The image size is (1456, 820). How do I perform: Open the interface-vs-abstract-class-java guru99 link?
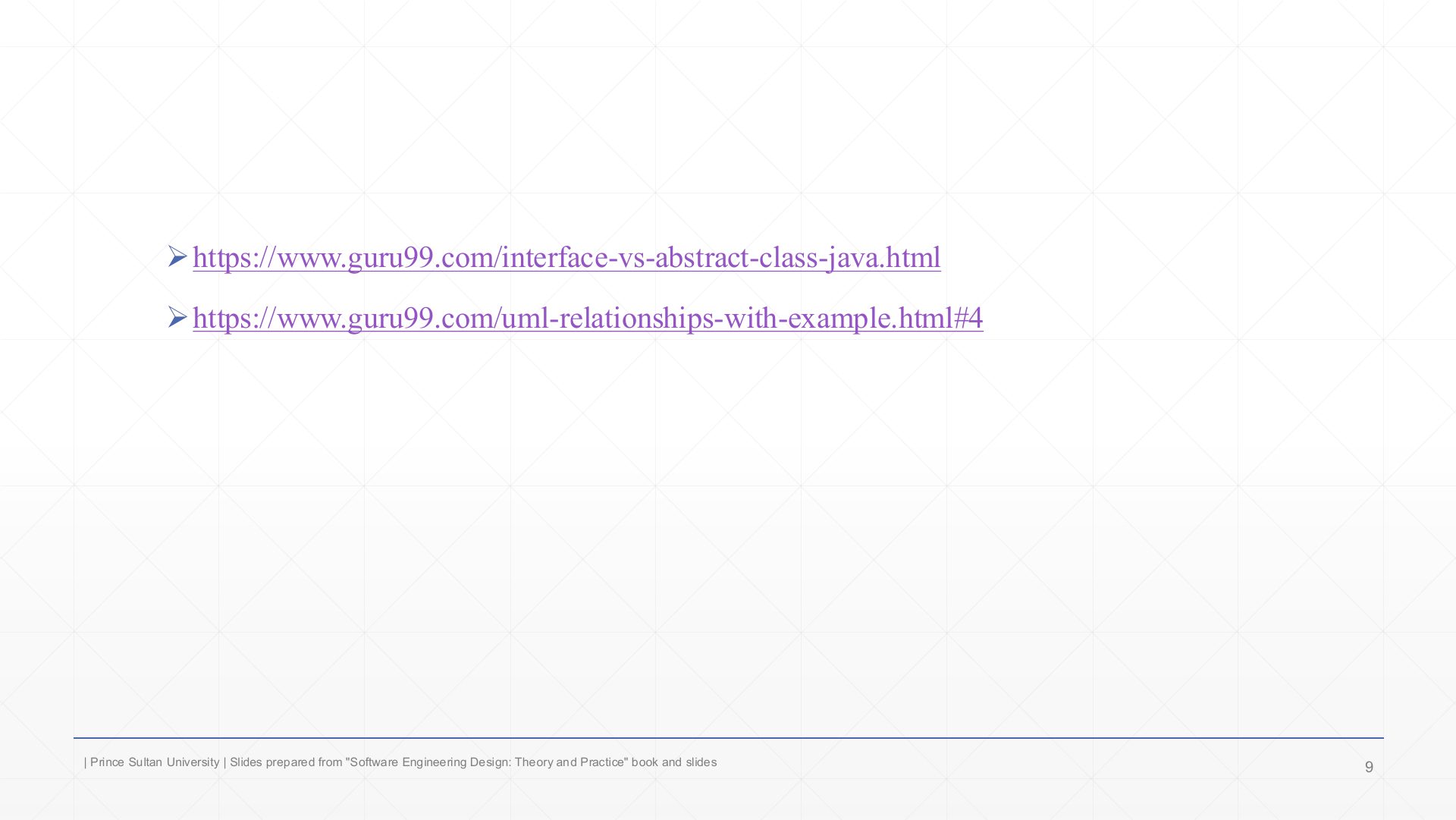click(x=566, y=258)
